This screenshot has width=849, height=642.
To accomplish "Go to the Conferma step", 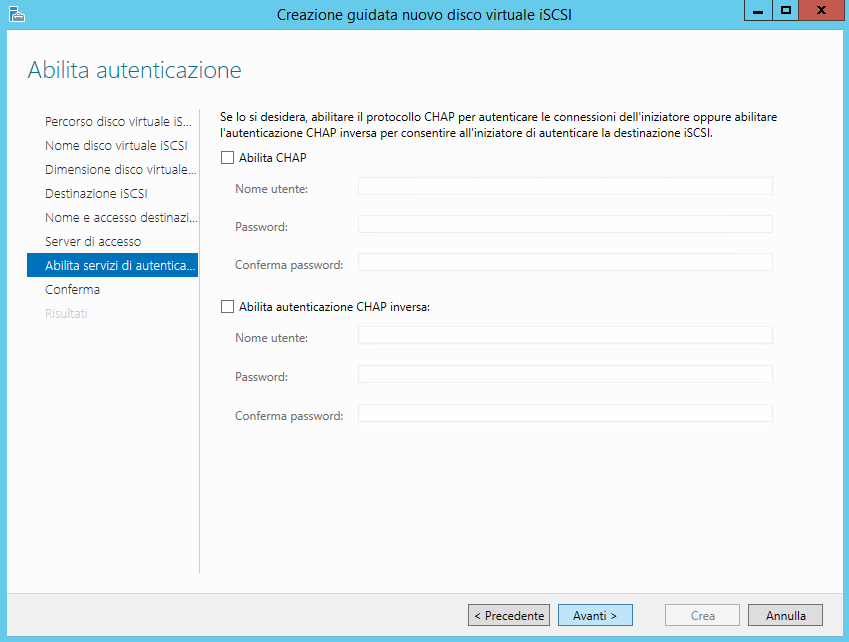I will pyautogui.click(x=72, y=290).
